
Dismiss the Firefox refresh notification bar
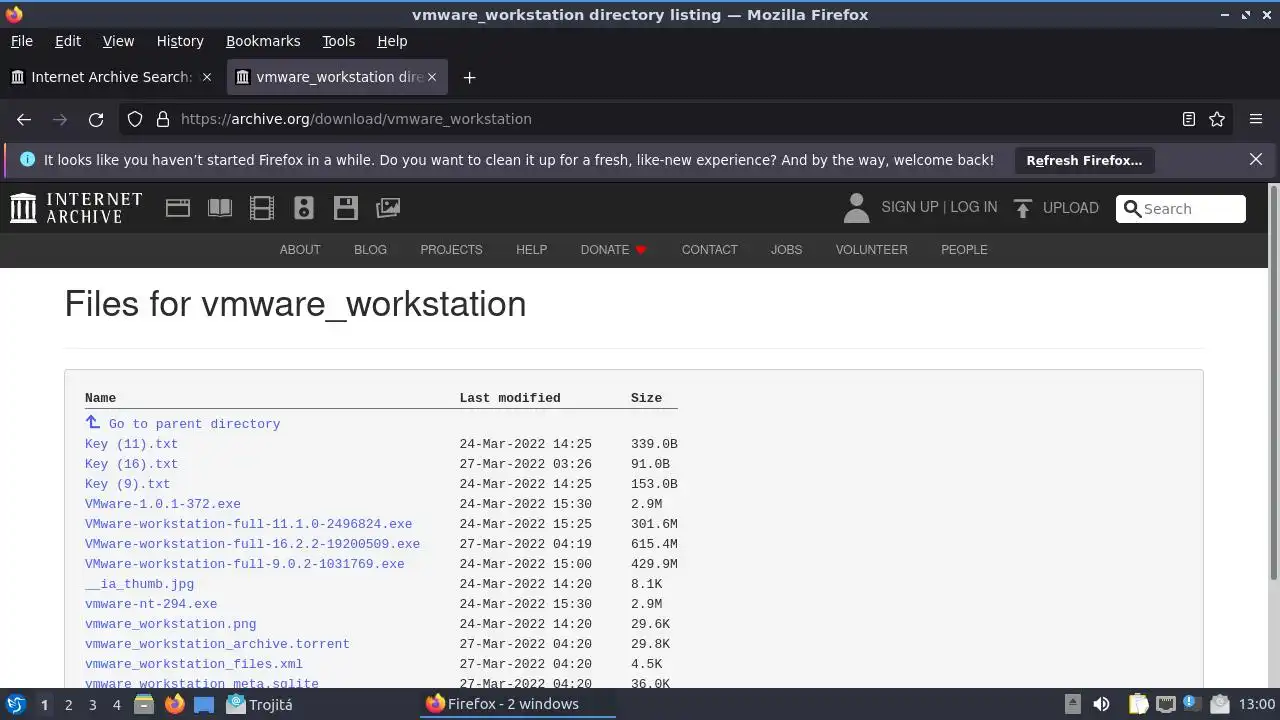pos(1256,160)
